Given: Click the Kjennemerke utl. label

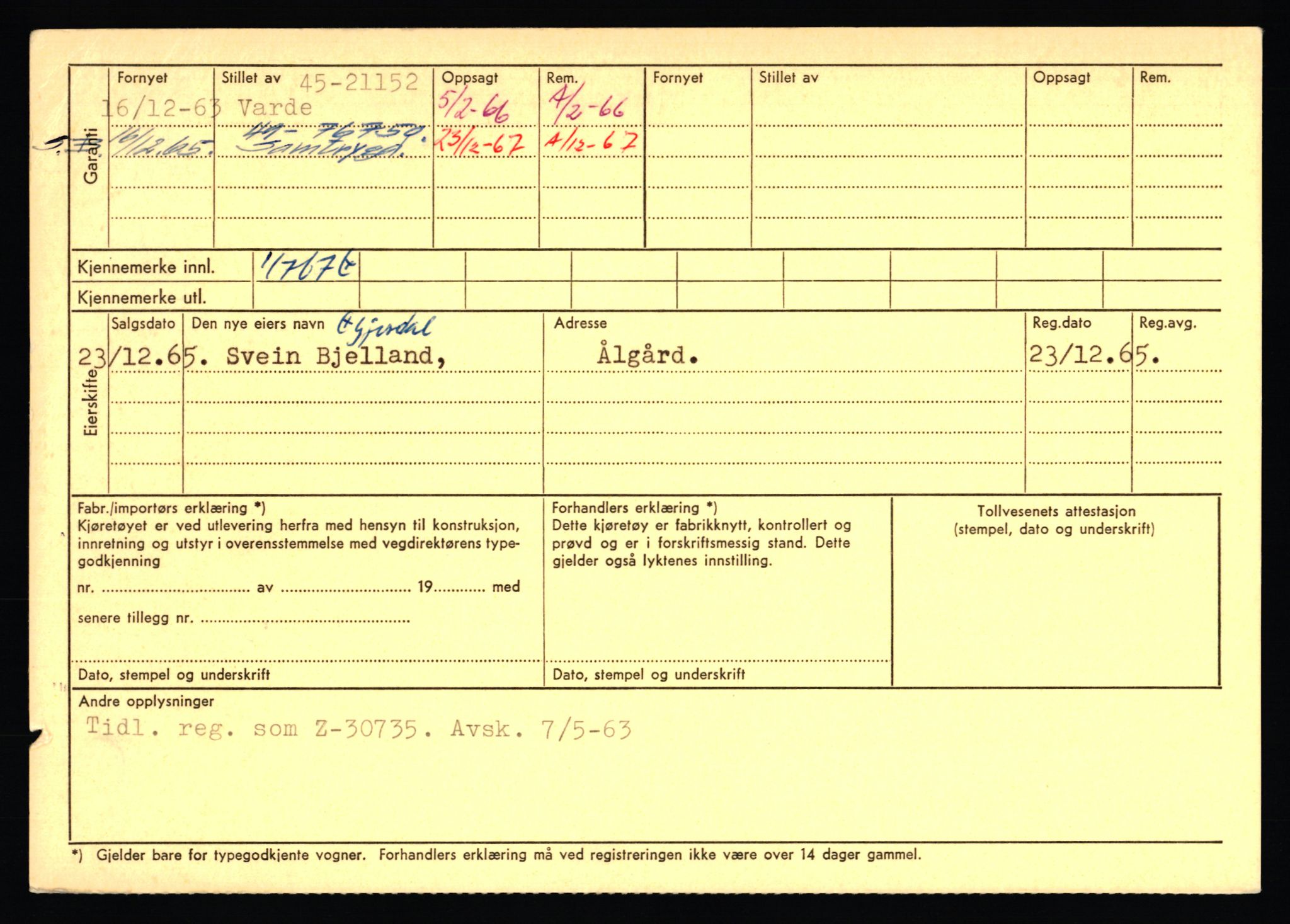Looking at the screenshot, I should (x=142, y=297).
